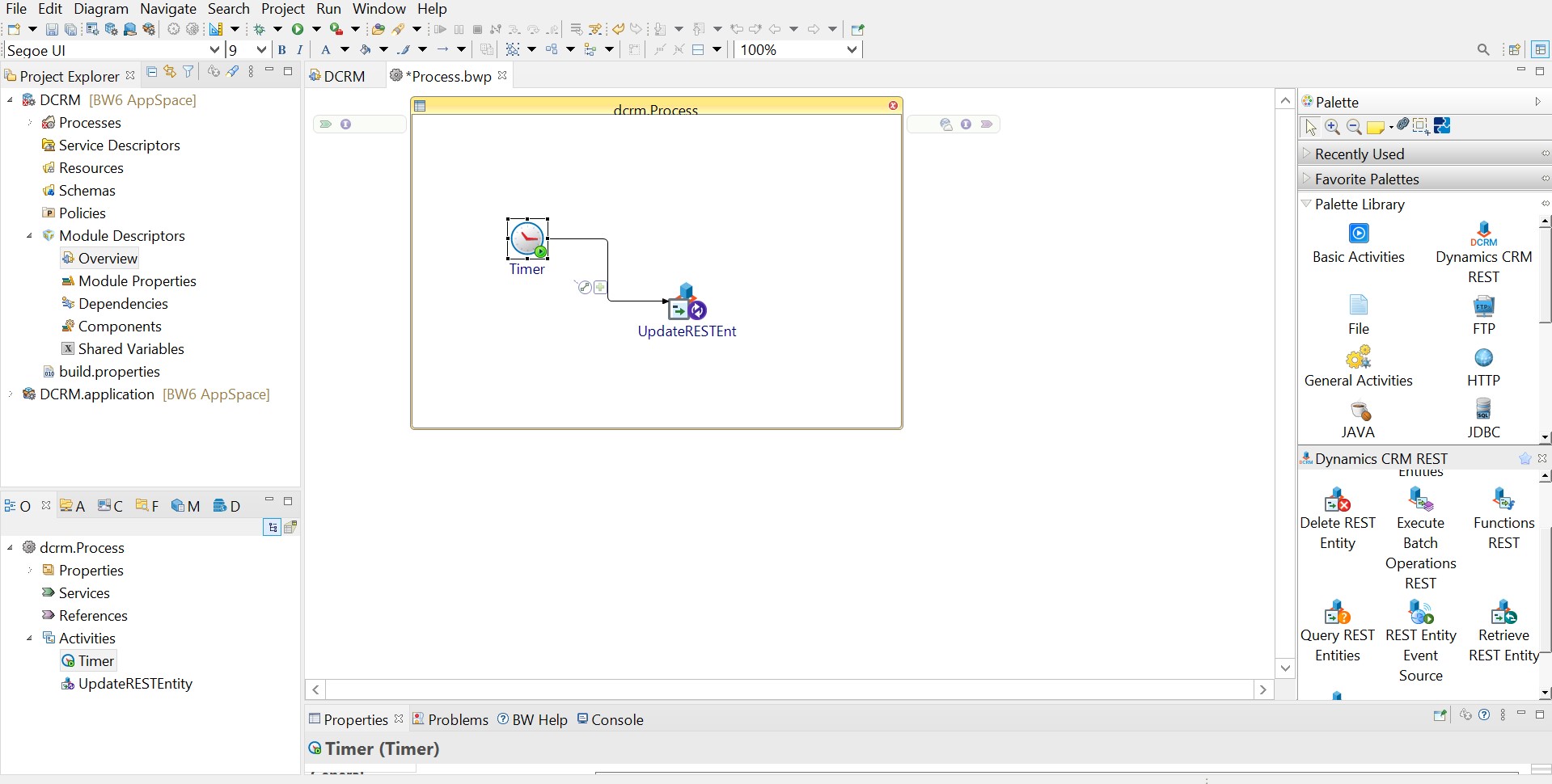The width and height of the screenshot is (1552, 784).
Task: Click the Zoom In tool in Palette
Action: (x=1333, y=127)
